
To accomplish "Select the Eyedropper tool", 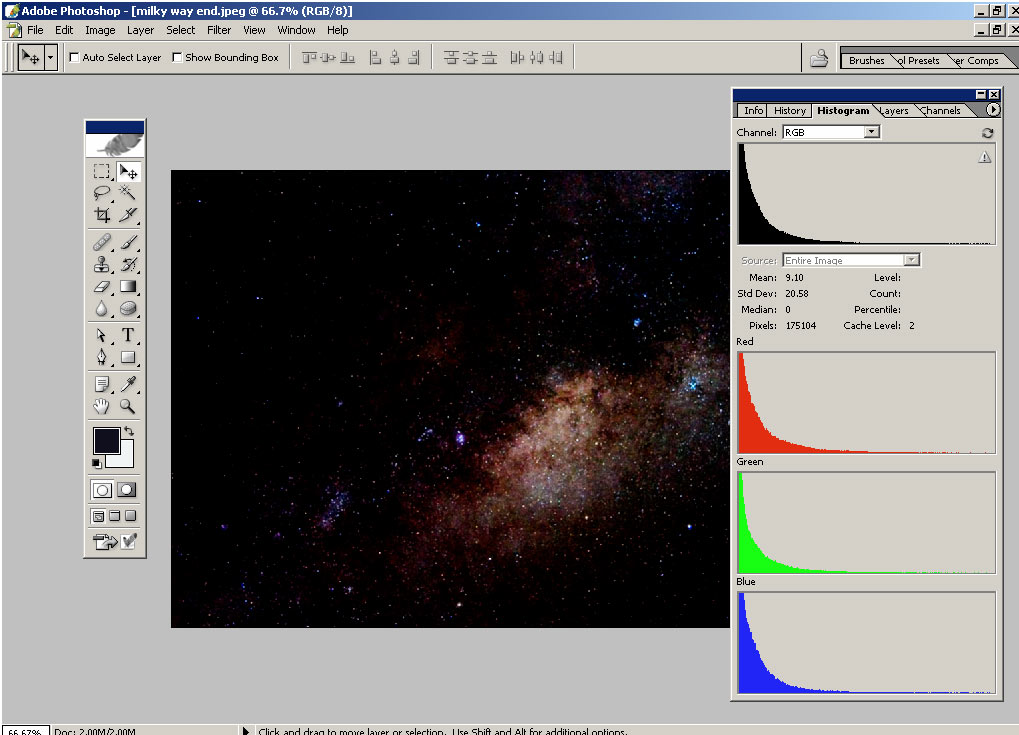I will [x=128, y=384].
